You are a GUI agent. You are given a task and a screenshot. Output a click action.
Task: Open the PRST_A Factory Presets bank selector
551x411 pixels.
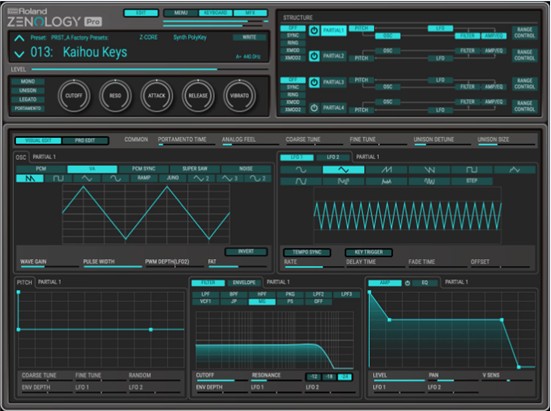click(79, 37)
